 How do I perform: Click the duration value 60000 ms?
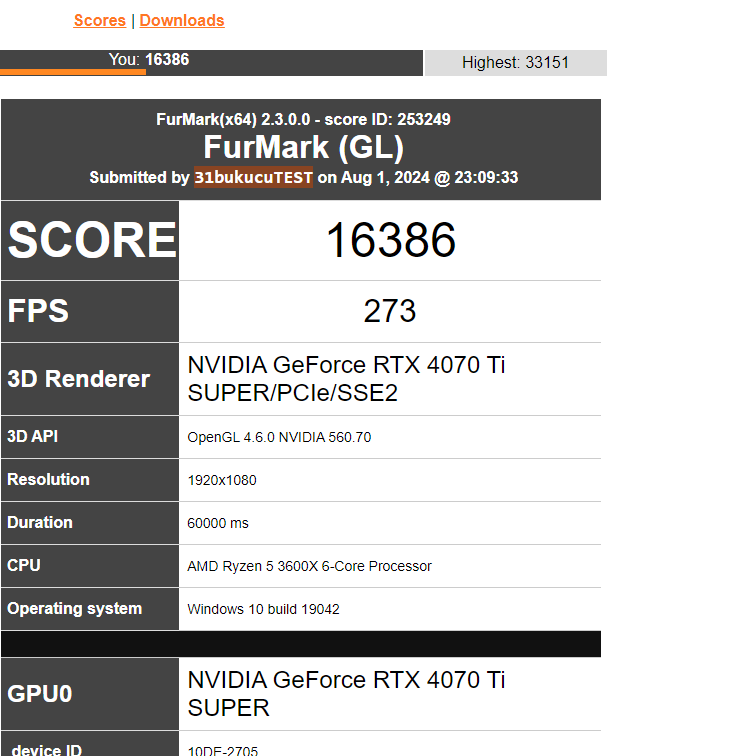[x=218, y=523]
